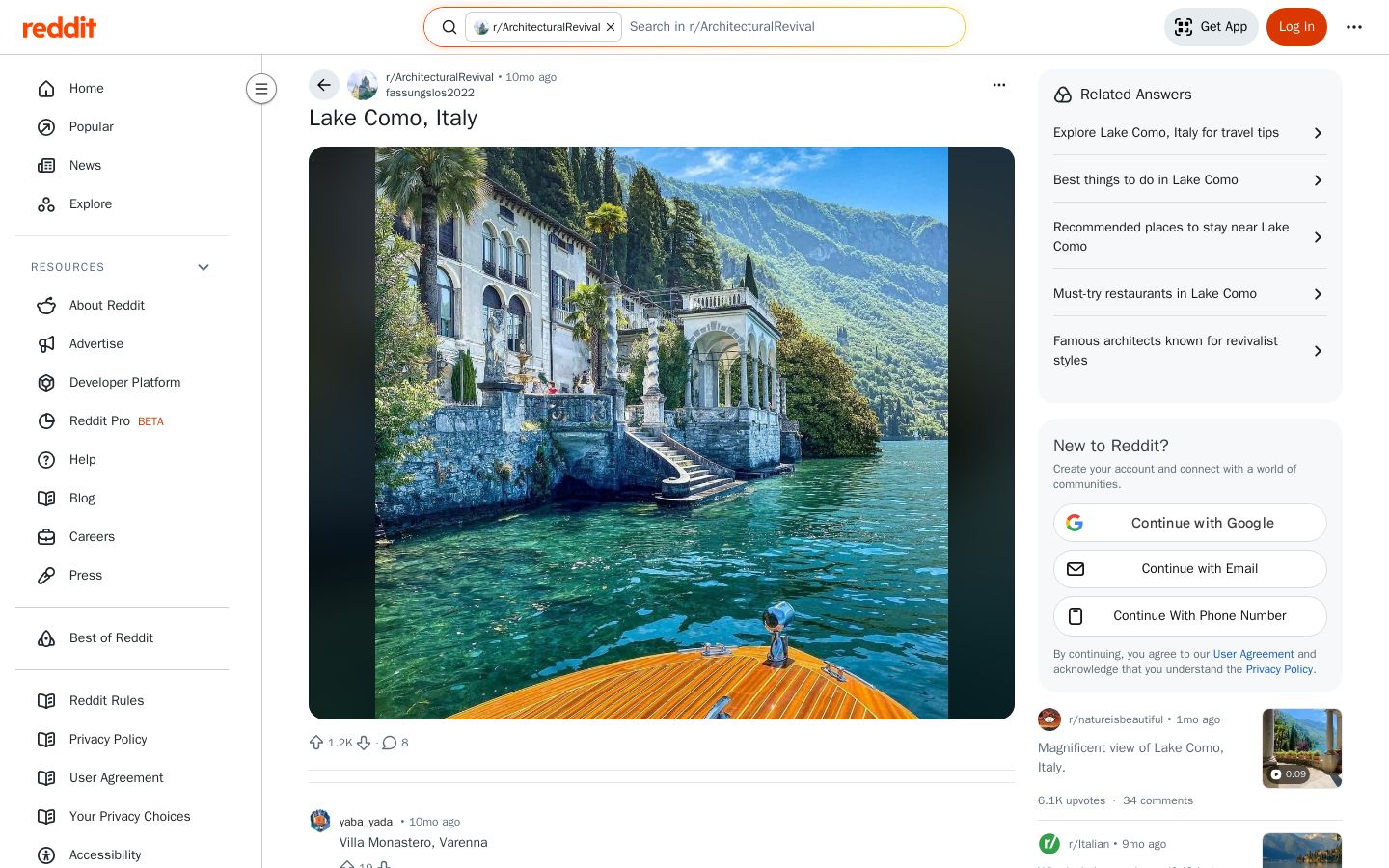Image resolution: width=1389 pixels, height=868 pixels.
Task: Click the Related Answers icon
Action: click(x=1063, y=95)
